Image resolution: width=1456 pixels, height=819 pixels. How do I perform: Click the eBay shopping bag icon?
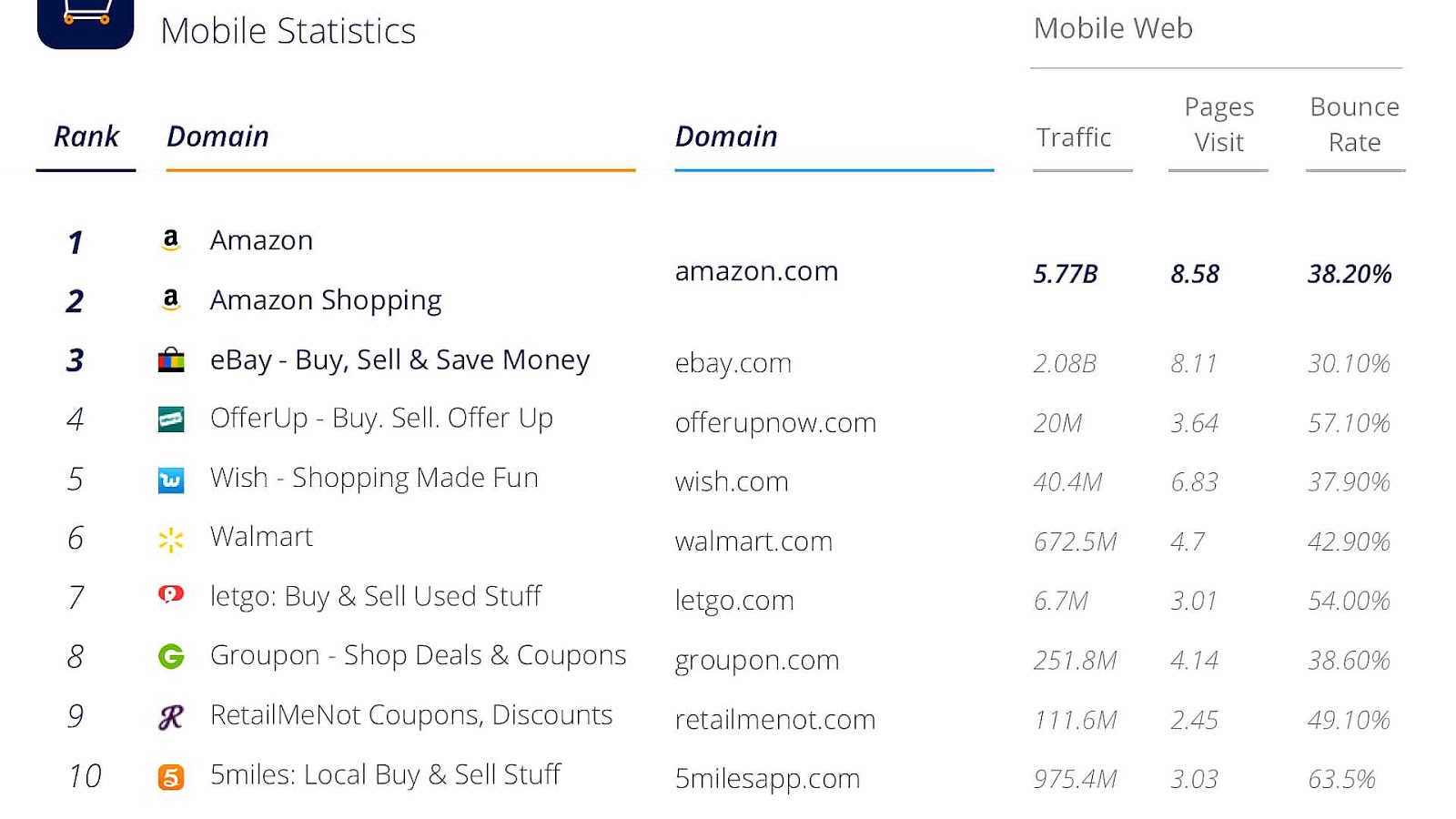click(x=171, y=360)
